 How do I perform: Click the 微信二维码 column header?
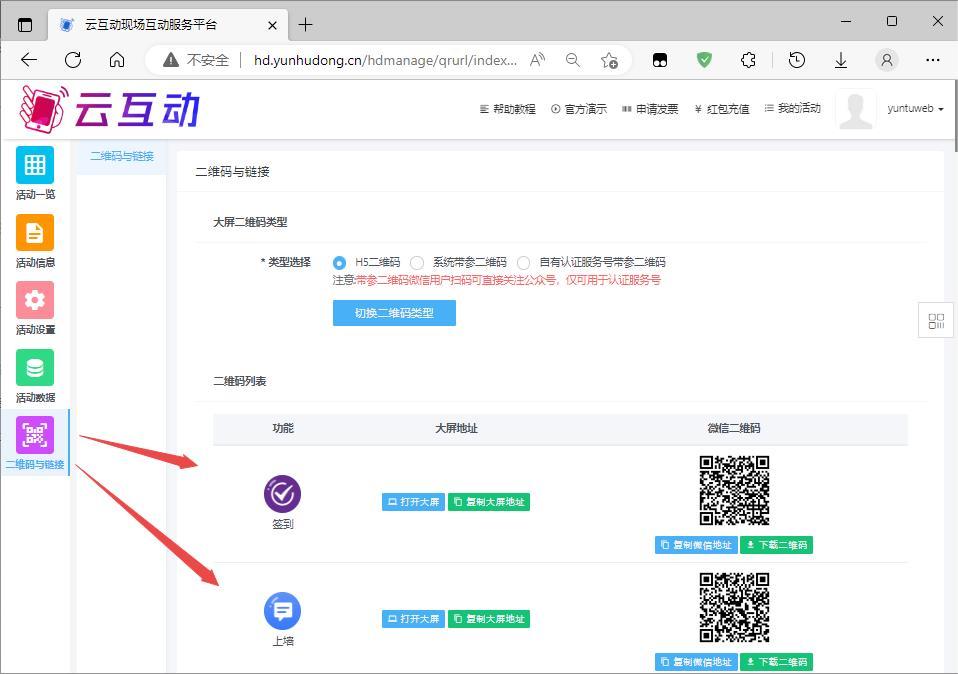point(734,428)
